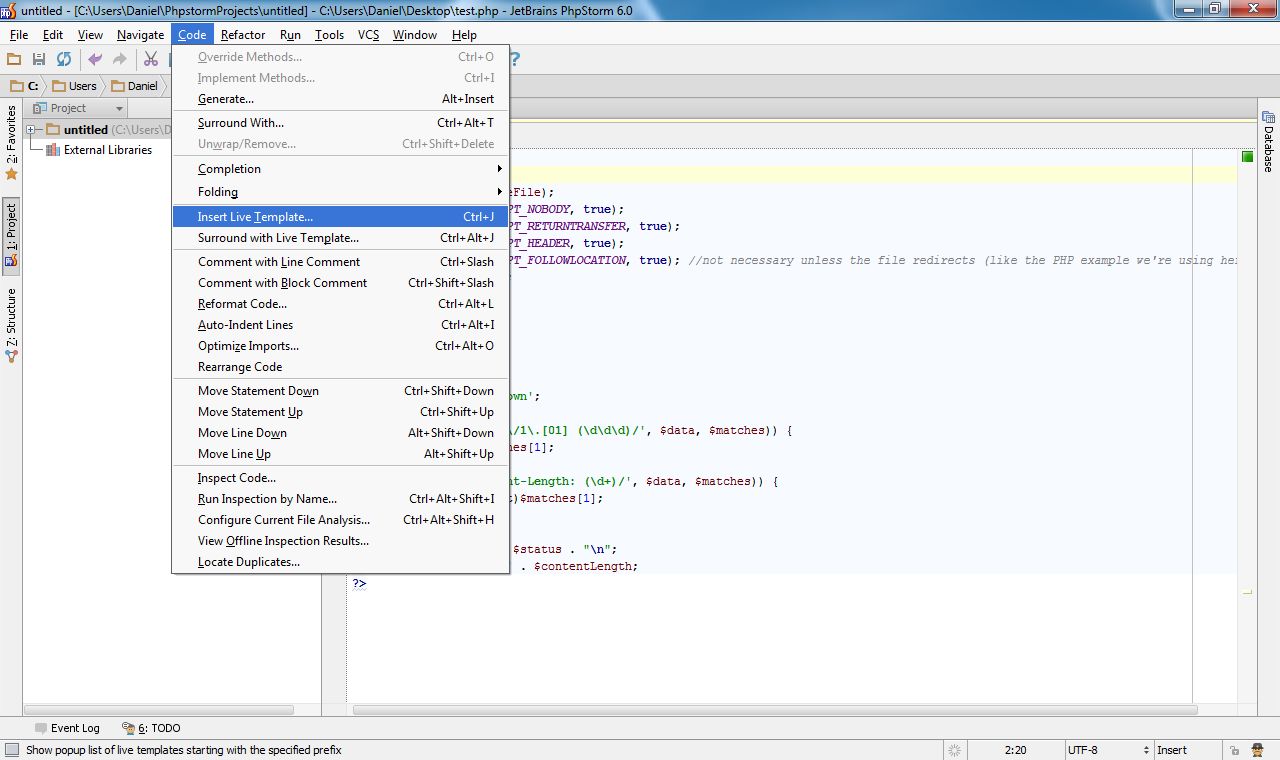Click the Favorites star icon in left strip
Viewport: 1280px width, 760px height.
pyautogui.click(x=12, y=174)
